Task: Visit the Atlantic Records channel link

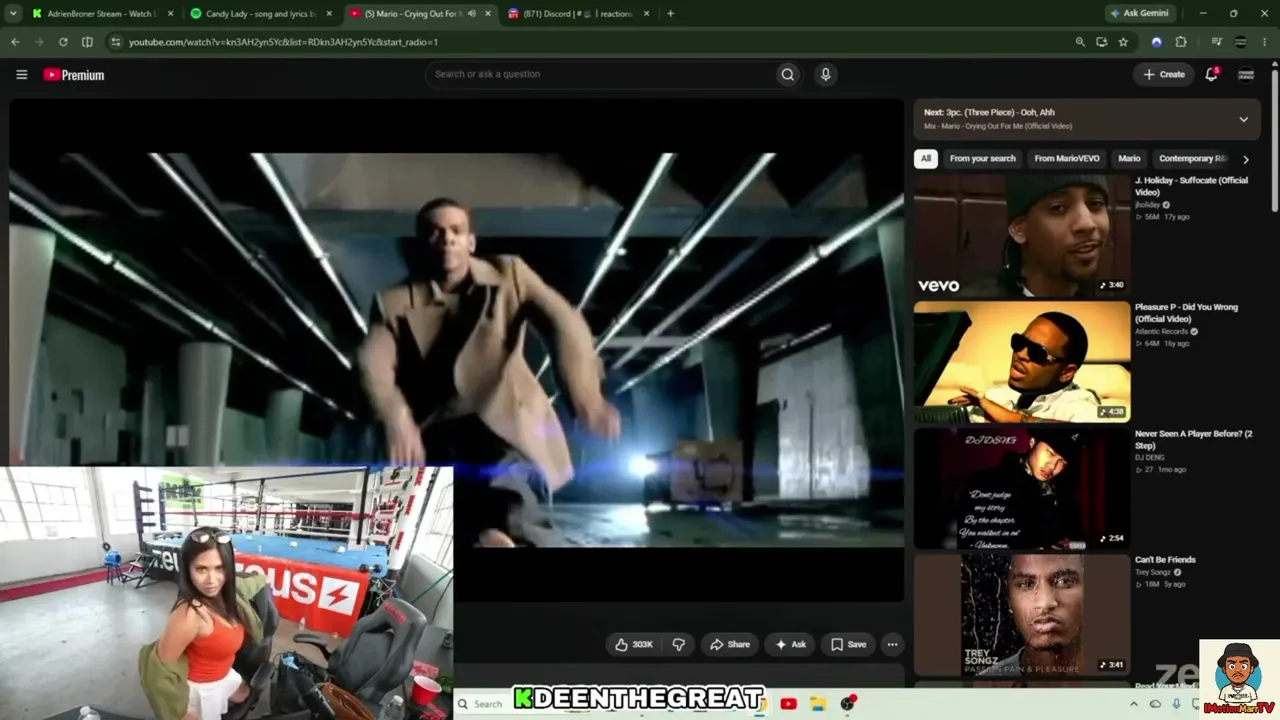Action: [x=1162, y=331]
